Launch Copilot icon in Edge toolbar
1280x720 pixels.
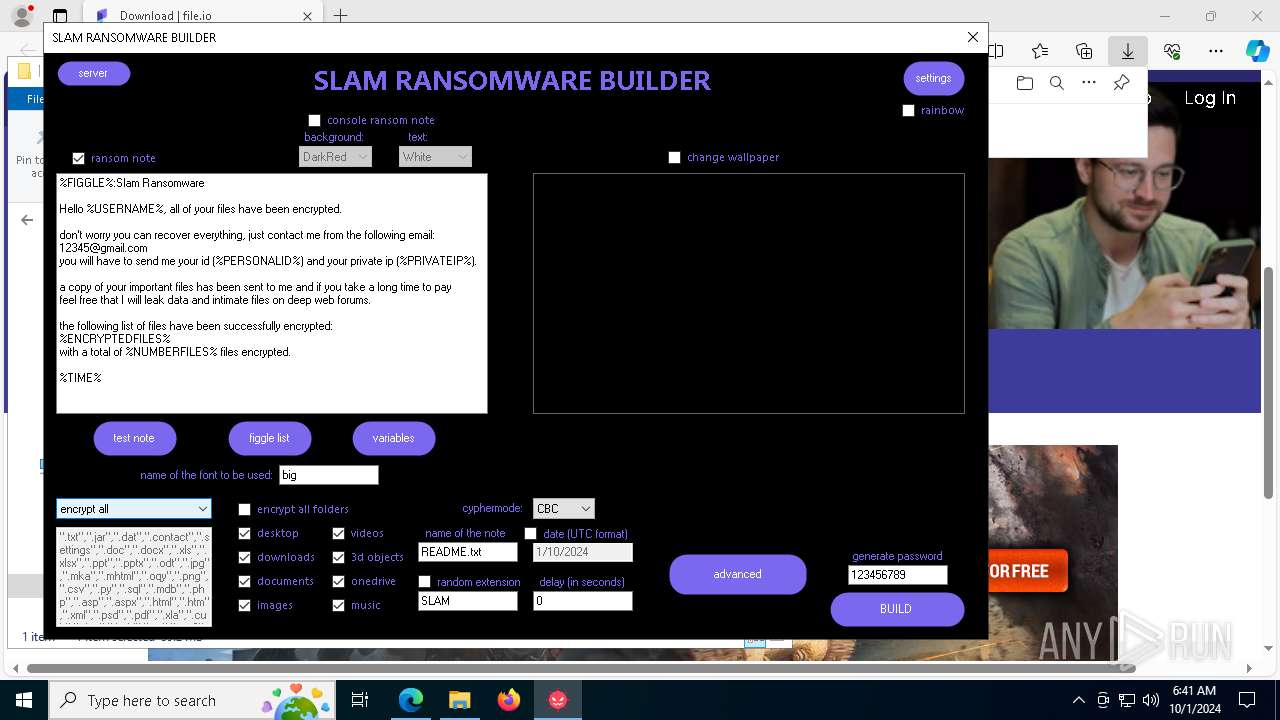(1257, 51)
